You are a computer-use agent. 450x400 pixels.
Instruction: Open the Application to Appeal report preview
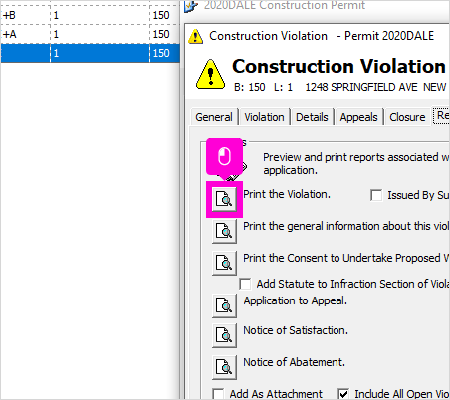[224, 305]
